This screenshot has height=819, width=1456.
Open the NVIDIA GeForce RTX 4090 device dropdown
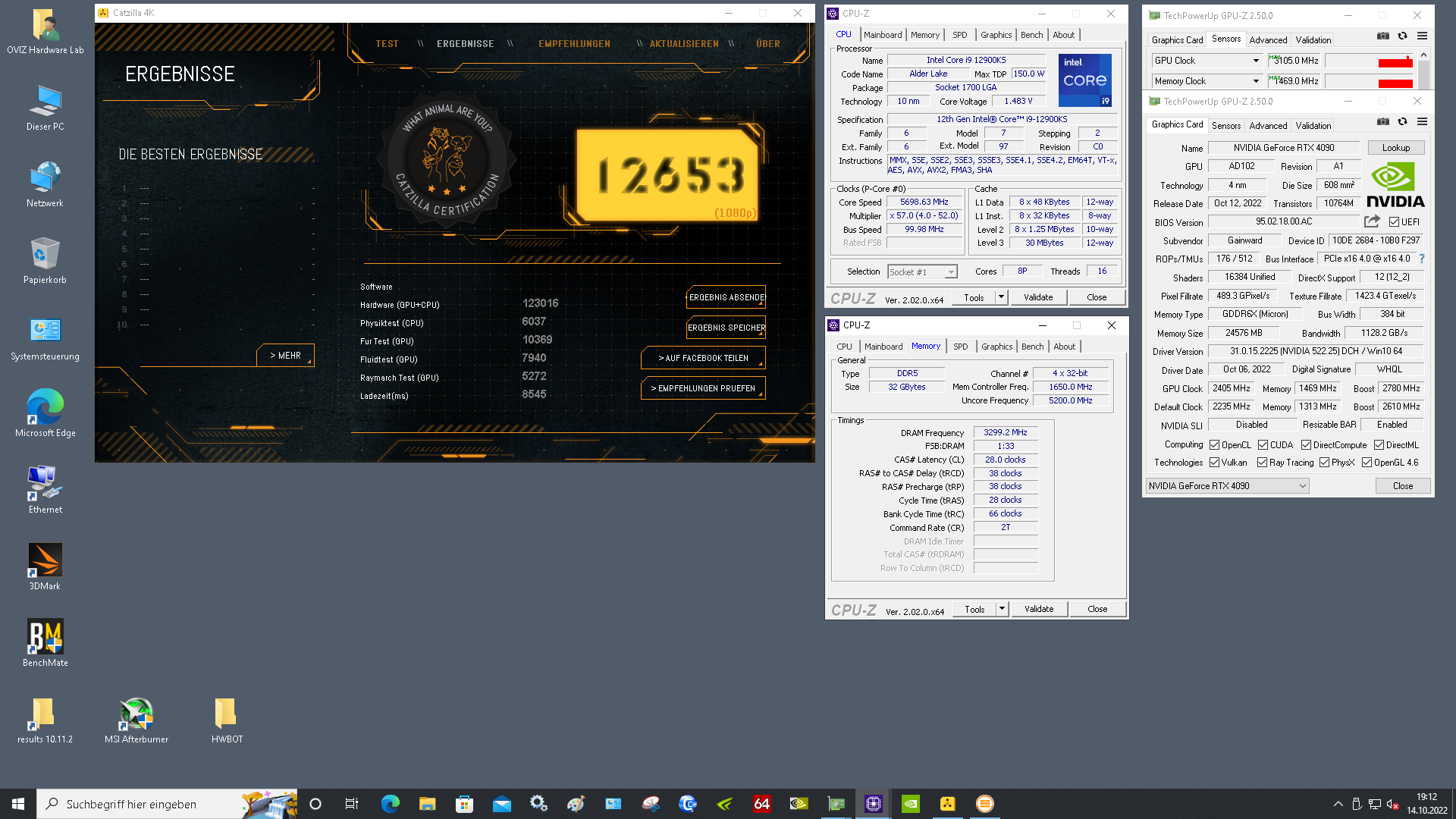pos(1227,486)
